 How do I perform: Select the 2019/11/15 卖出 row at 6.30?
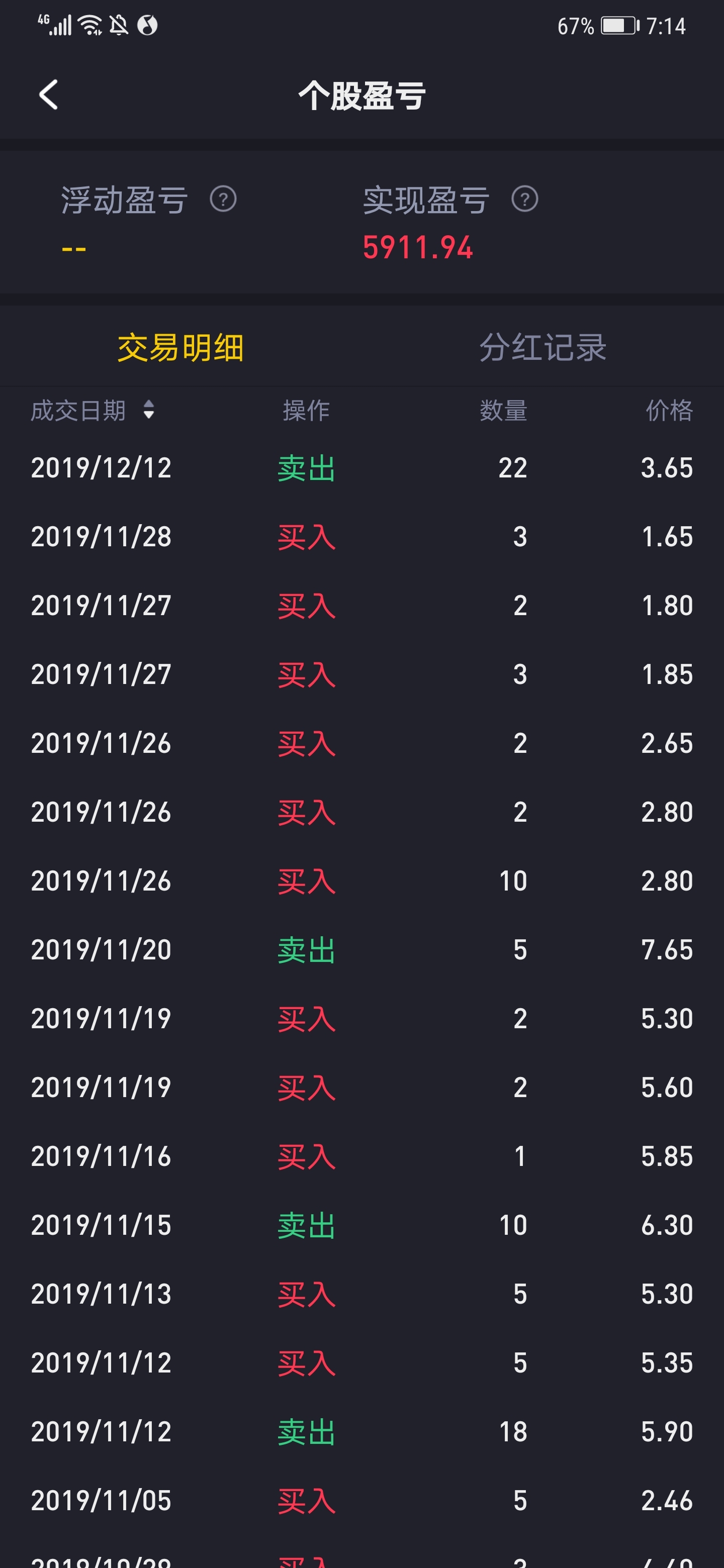pyautogui.click(x=361, y=1225)
